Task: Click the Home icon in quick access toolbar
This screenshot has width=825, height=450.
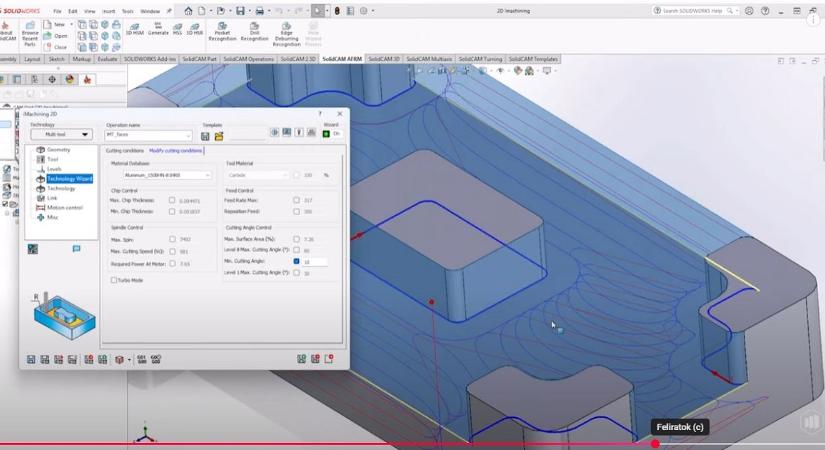Action: coord(188,11)
